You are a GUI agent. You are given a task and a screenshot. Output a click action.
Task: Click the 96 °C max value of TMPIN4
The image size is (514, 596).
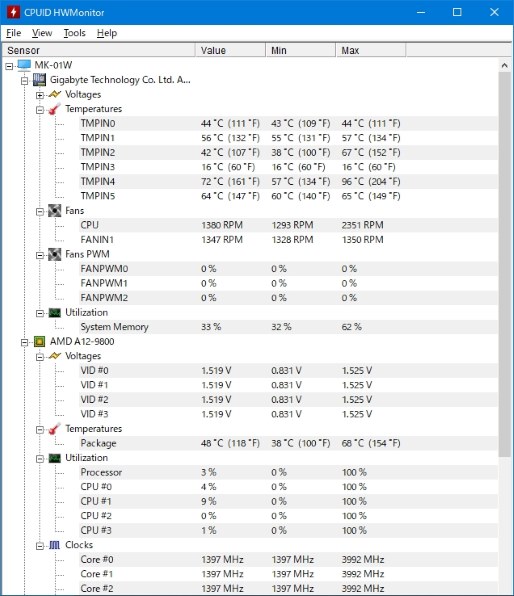[371, 182]
